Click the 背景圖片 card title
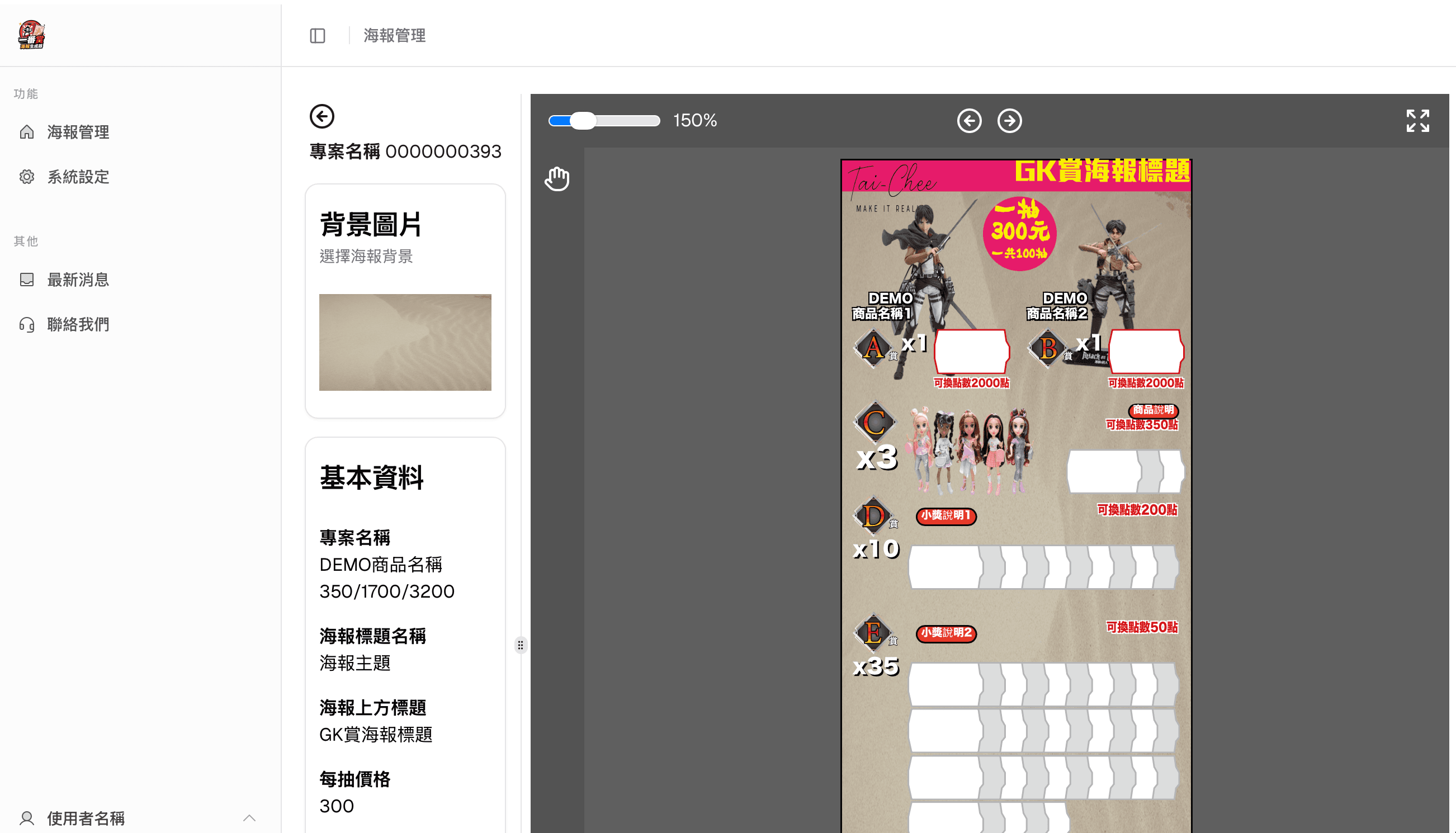 [x=371, y=224]
